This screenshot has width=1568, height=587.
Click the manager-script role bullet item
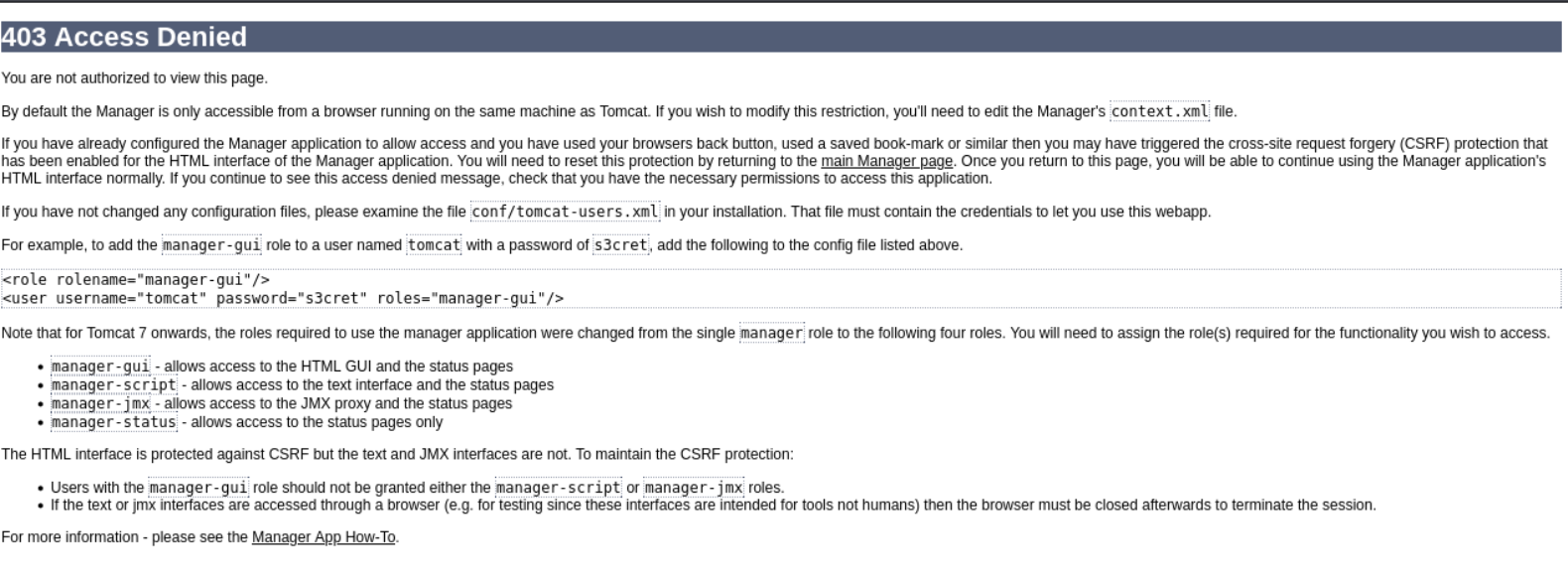point(303,385)
